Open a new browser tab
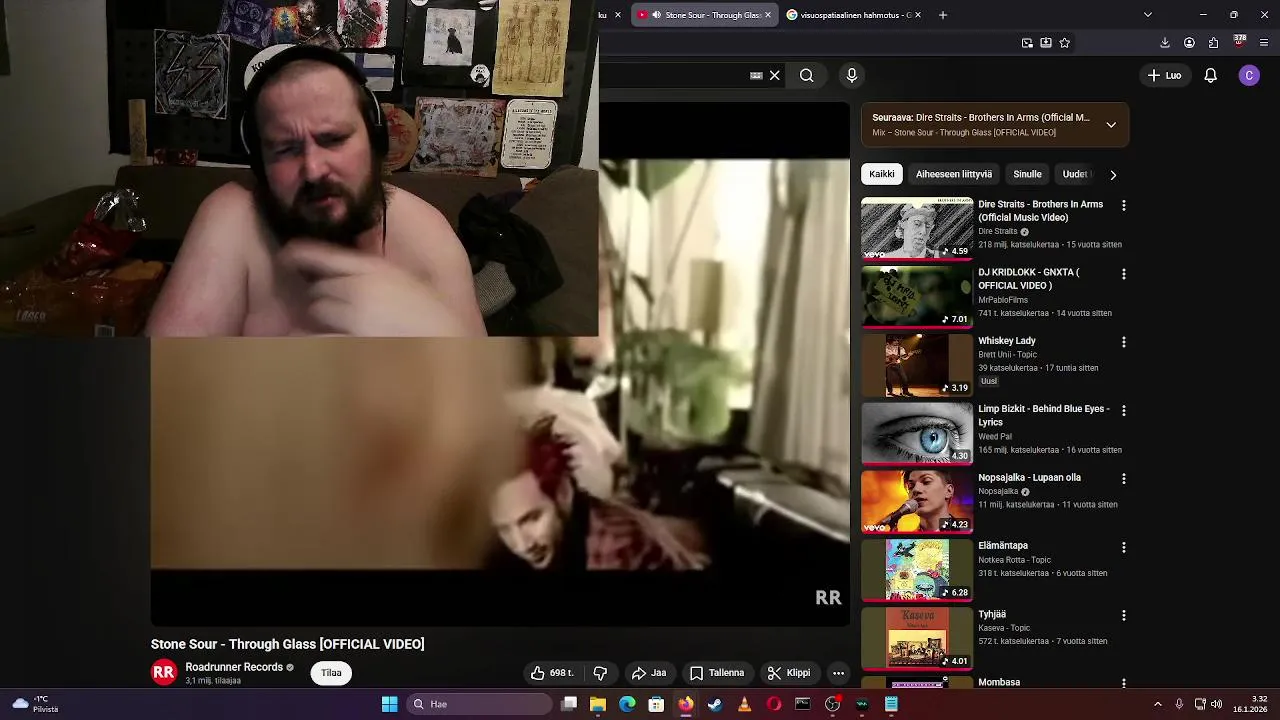The image size is (1280, 720). 942,15
